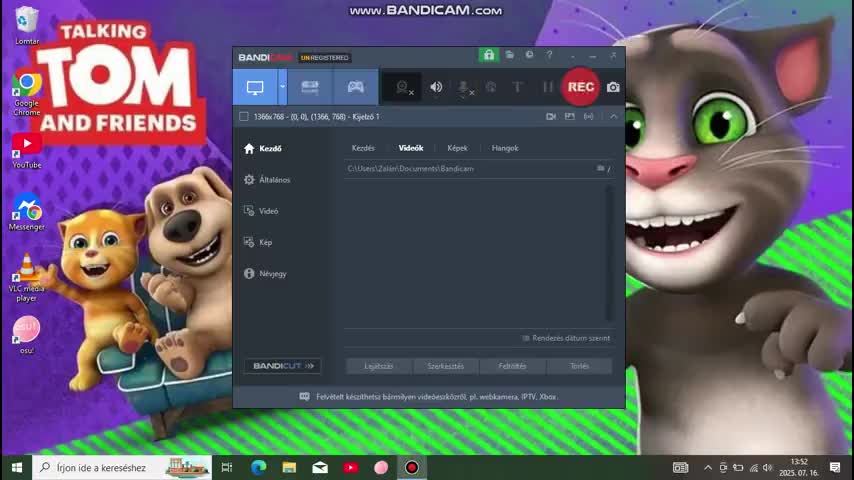854x480 pixels.
Task: Click the Lejátszás button
Action: pos(379,366)
